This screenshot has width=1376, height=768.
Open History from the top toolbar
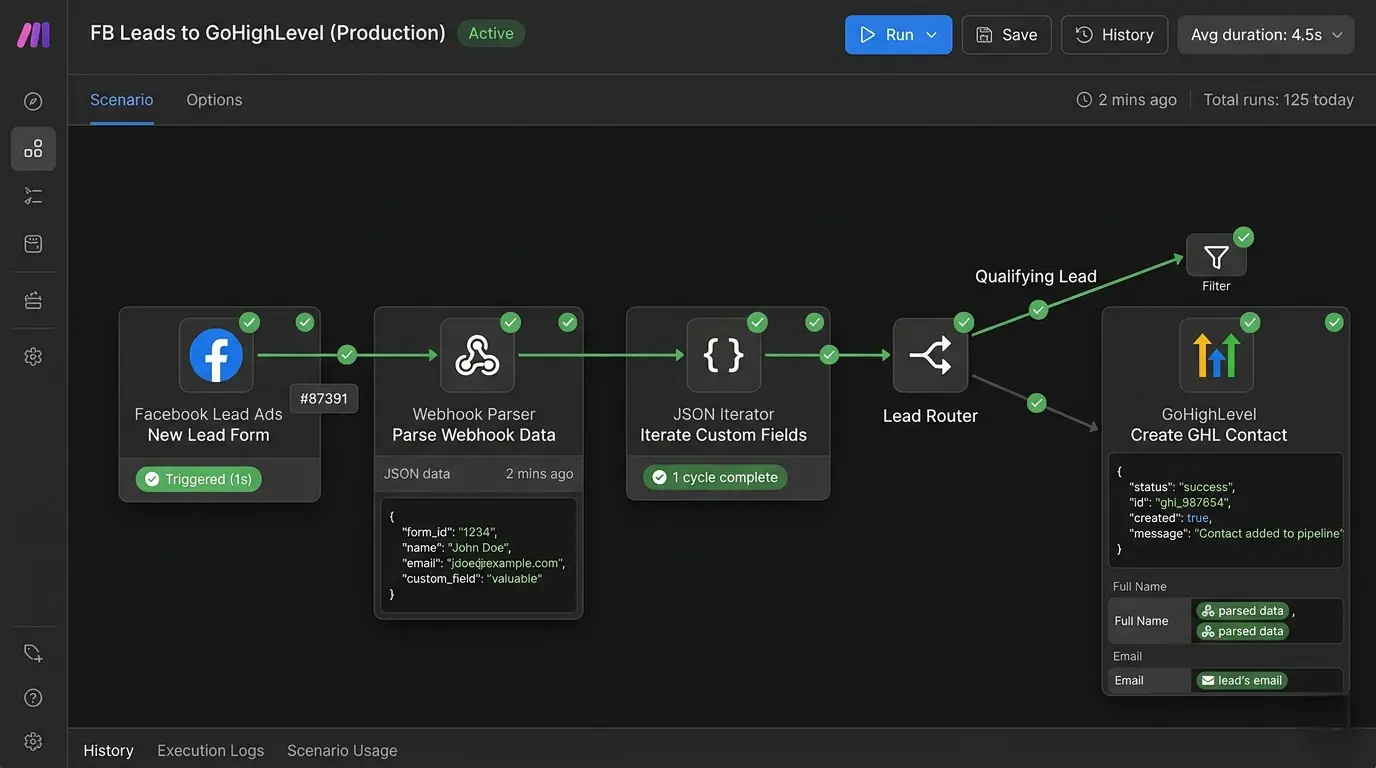click(1115, 35)
